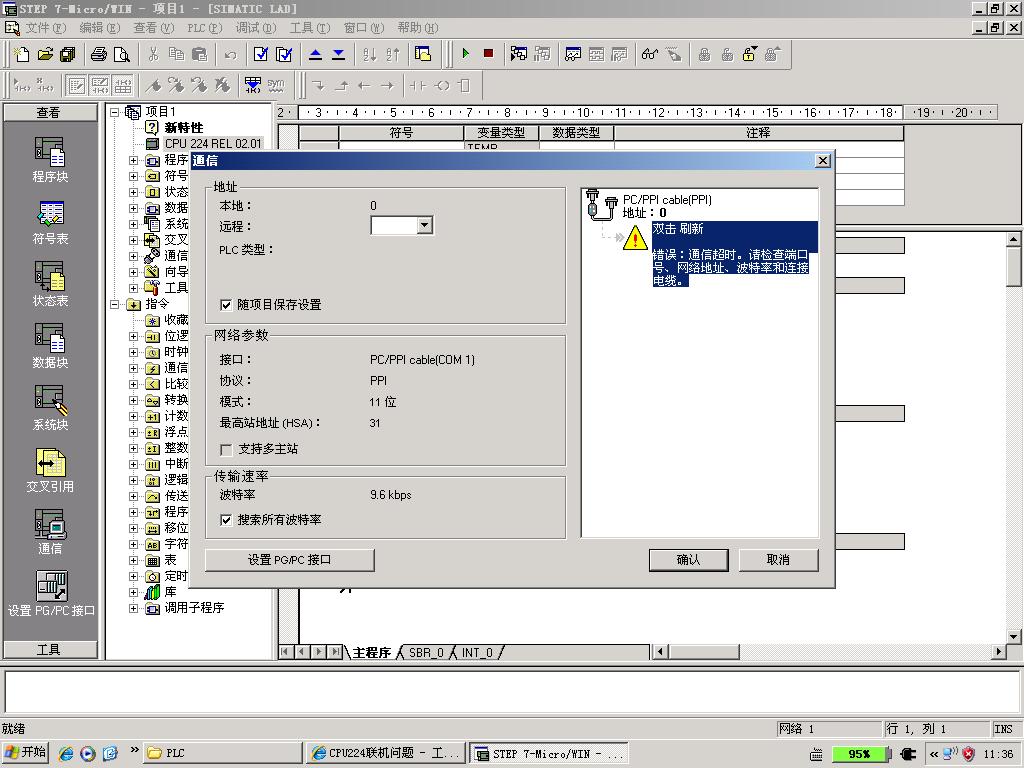Viewport: 1024px width, 768px height.
Task: Open the PLC menu in the menu bar
Action: tap(204, 28)
